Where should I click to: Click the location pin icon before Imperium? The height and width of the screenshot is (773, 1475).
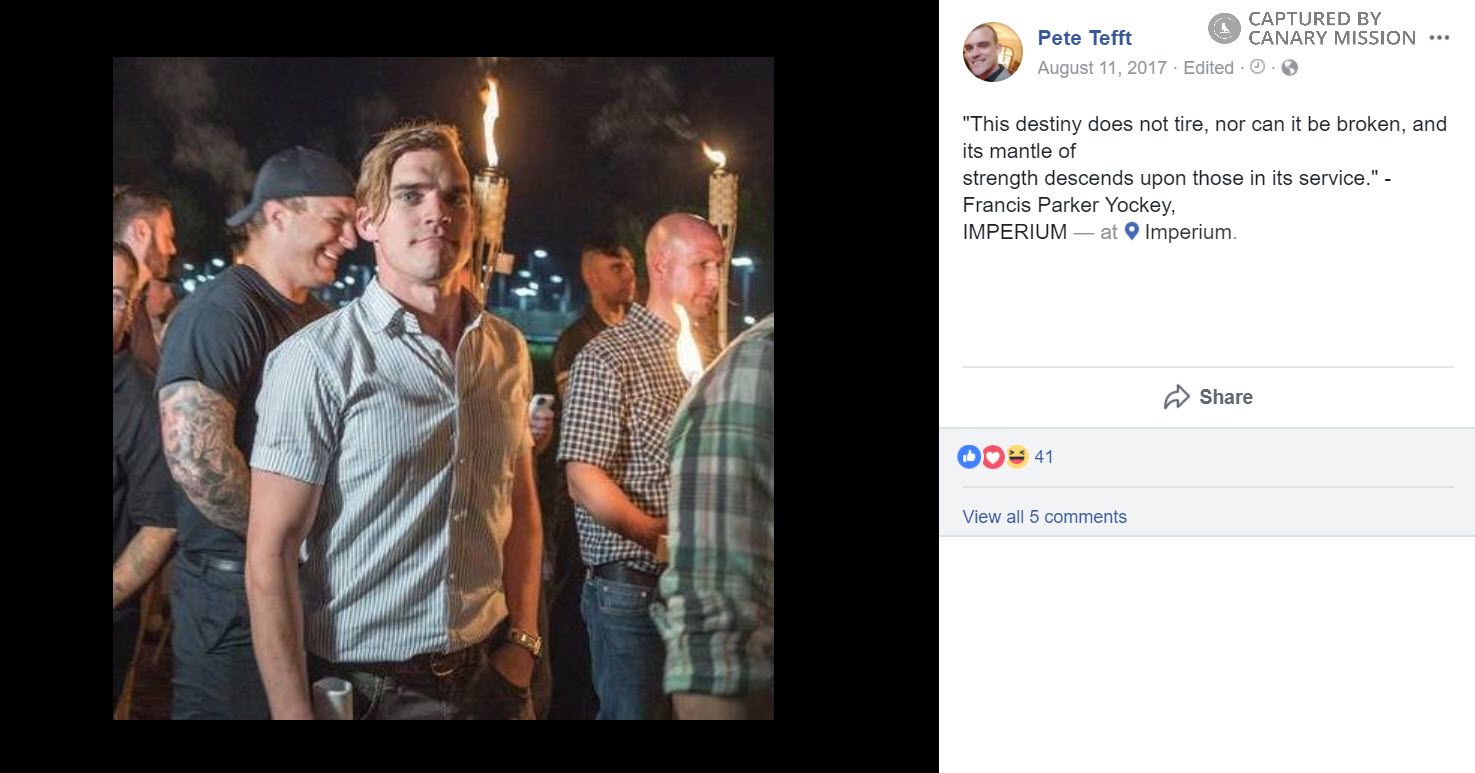pos(1133,231)
